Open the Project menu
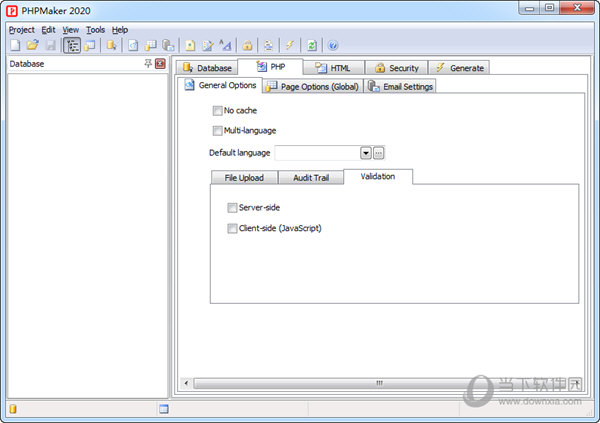Image resolution: width=600 pixels, height=423 pixels. pyautogui.click(x=21, y=30)
